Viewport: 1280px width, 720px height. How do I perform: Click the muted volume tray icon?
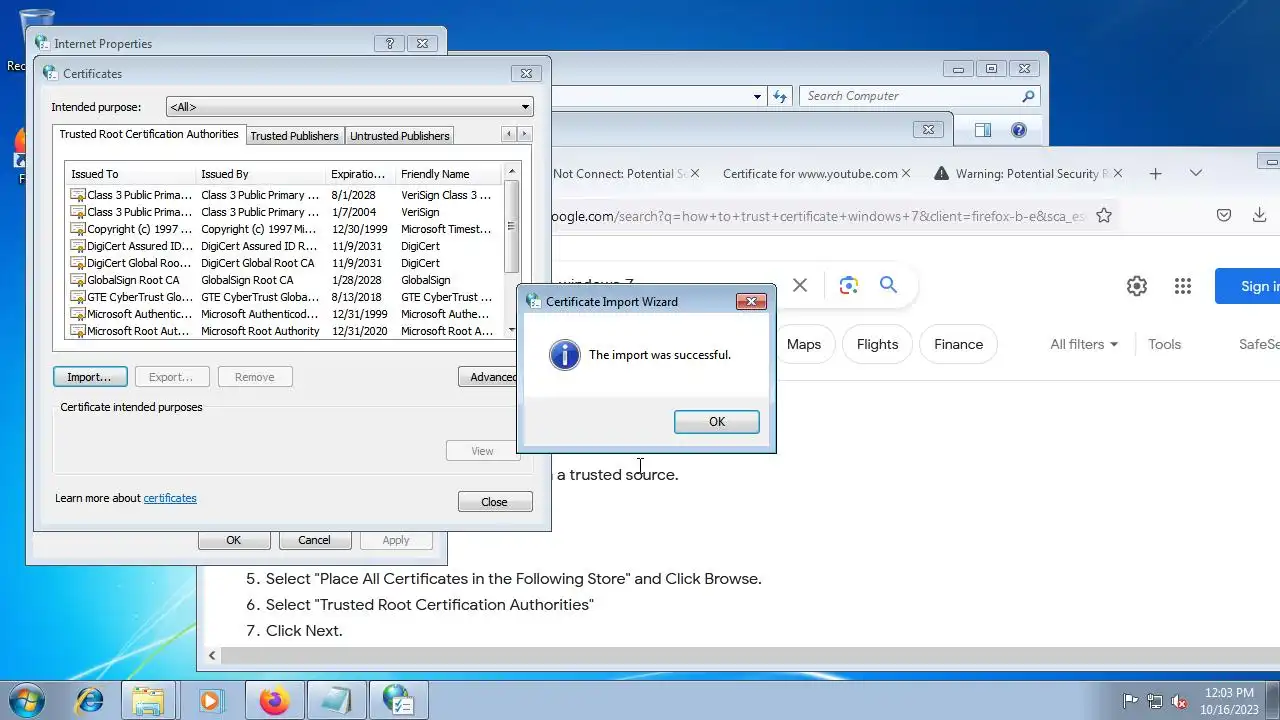pyautogui.click(x=1179, y=701)
